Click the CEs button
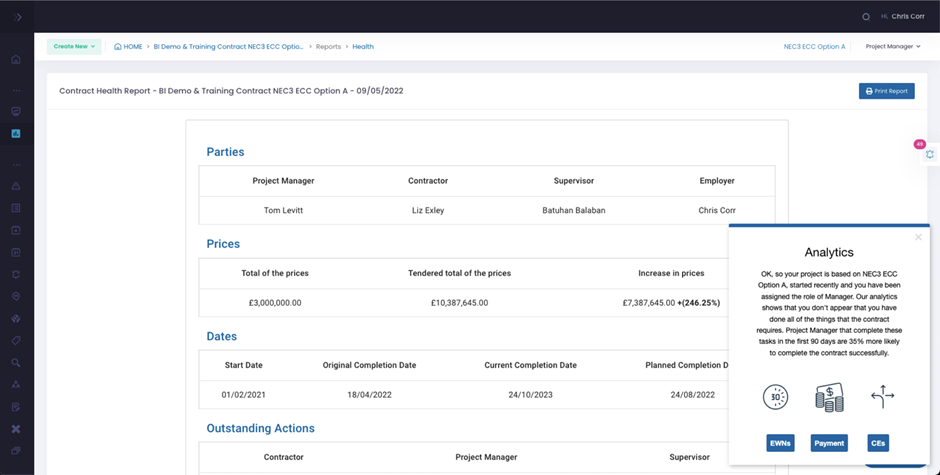Image resolution: width=940 pixels, height=475 pixels. click(878, 443)
